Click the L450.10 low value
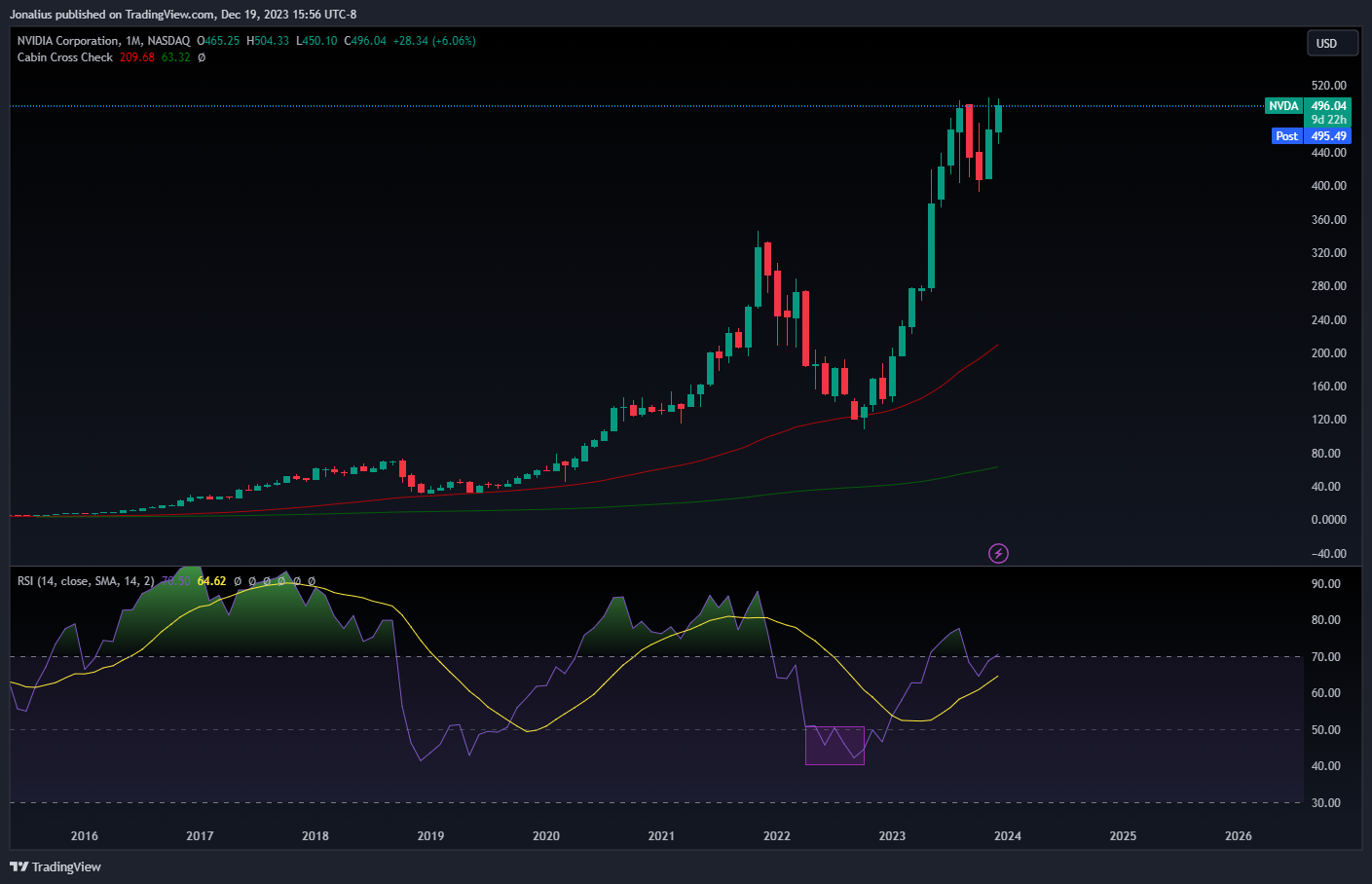This screenshot has height=884, width=1372. pyautogui.click(x=316, y=41)
